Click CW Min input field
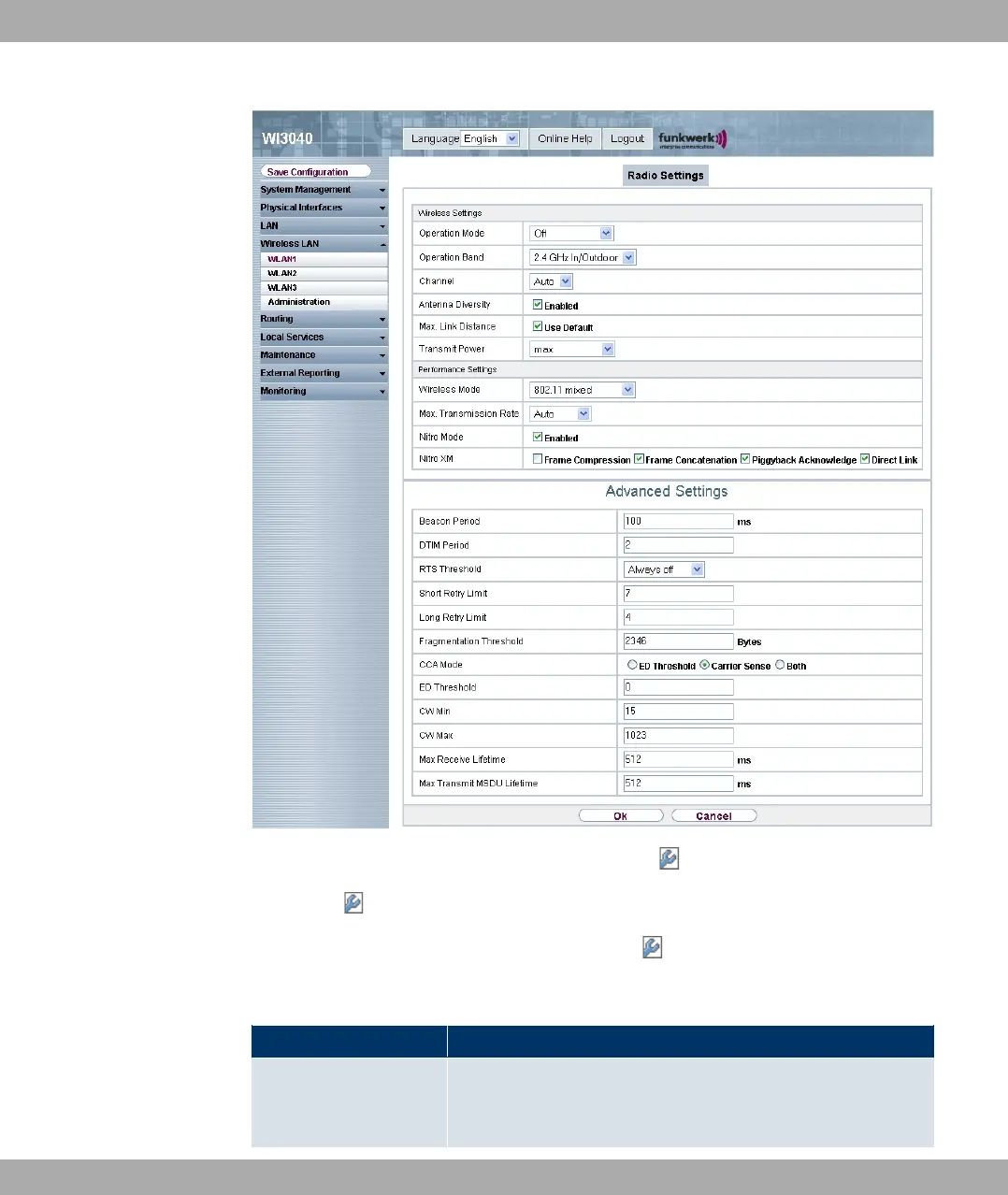This screenshot has width=1008, height=1195. pos(678,712)
